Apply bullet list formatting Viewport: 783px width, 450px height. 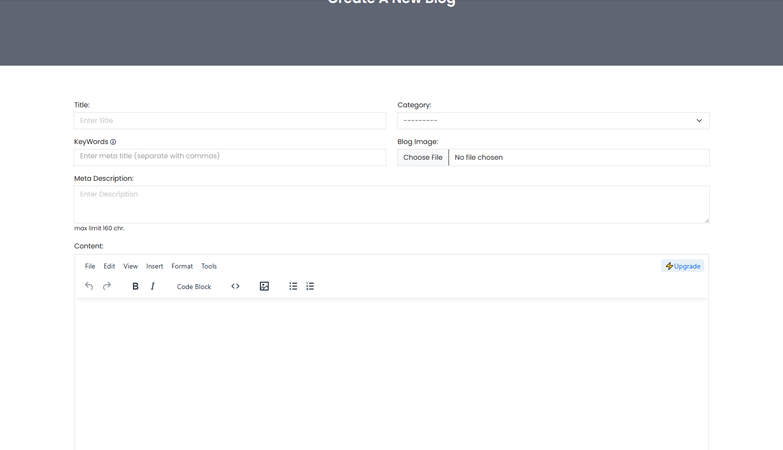point(293,286)
